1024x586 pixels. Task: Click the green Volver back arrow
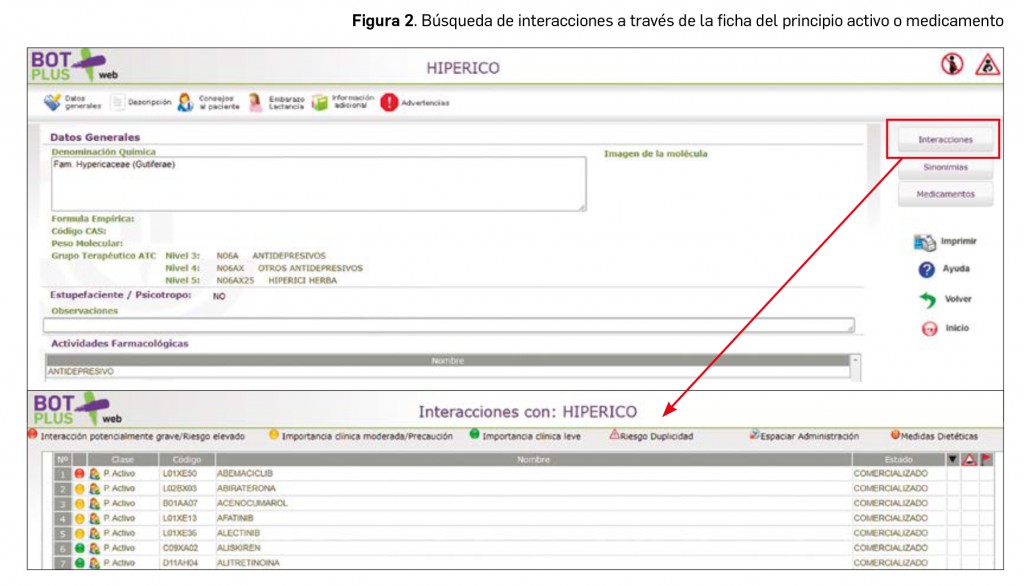click(x=927, y=299)
